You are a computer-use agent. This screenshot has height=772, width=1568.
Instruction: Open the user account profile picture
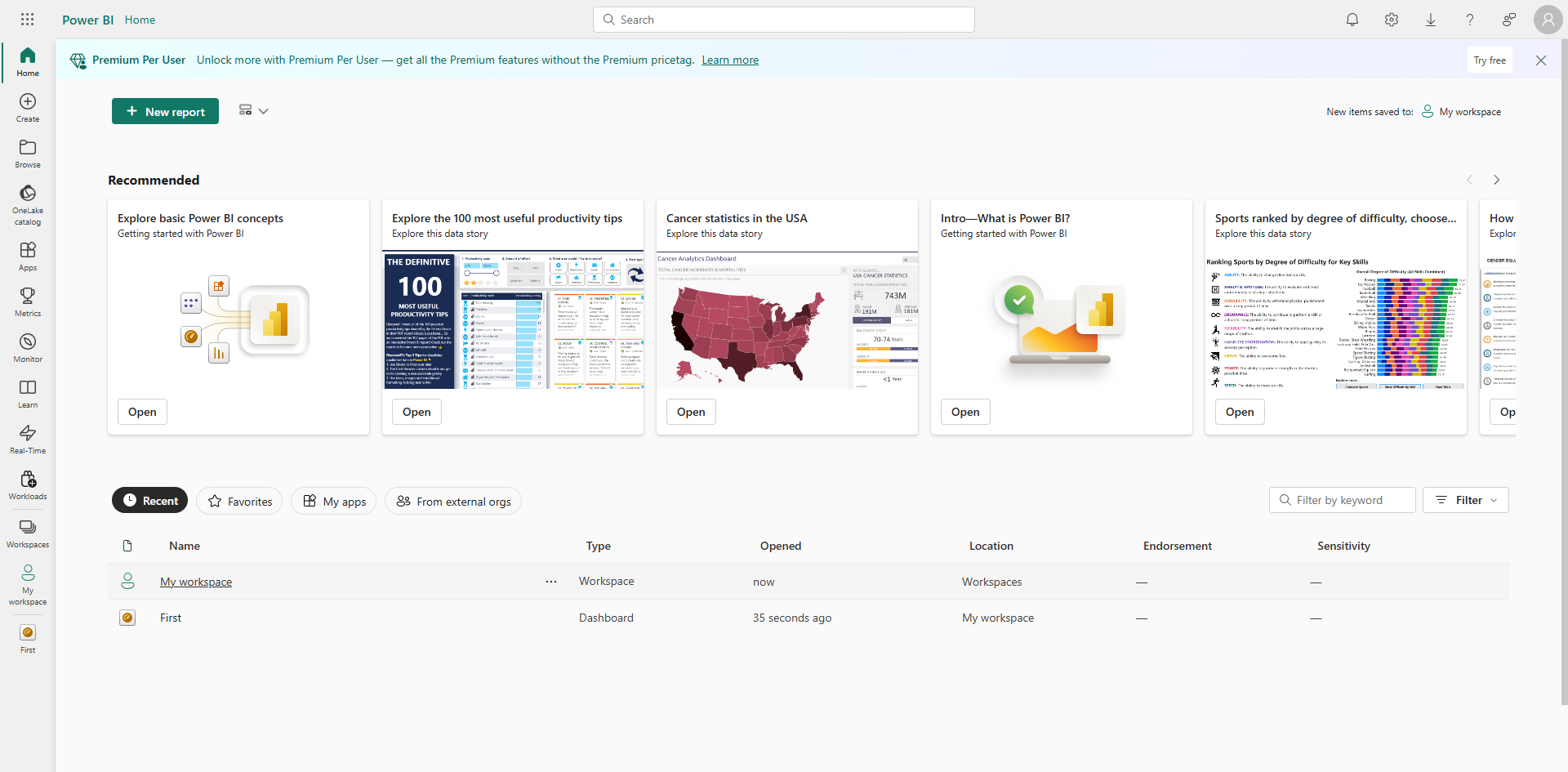pyautogui.click(x=1548, y=20)
